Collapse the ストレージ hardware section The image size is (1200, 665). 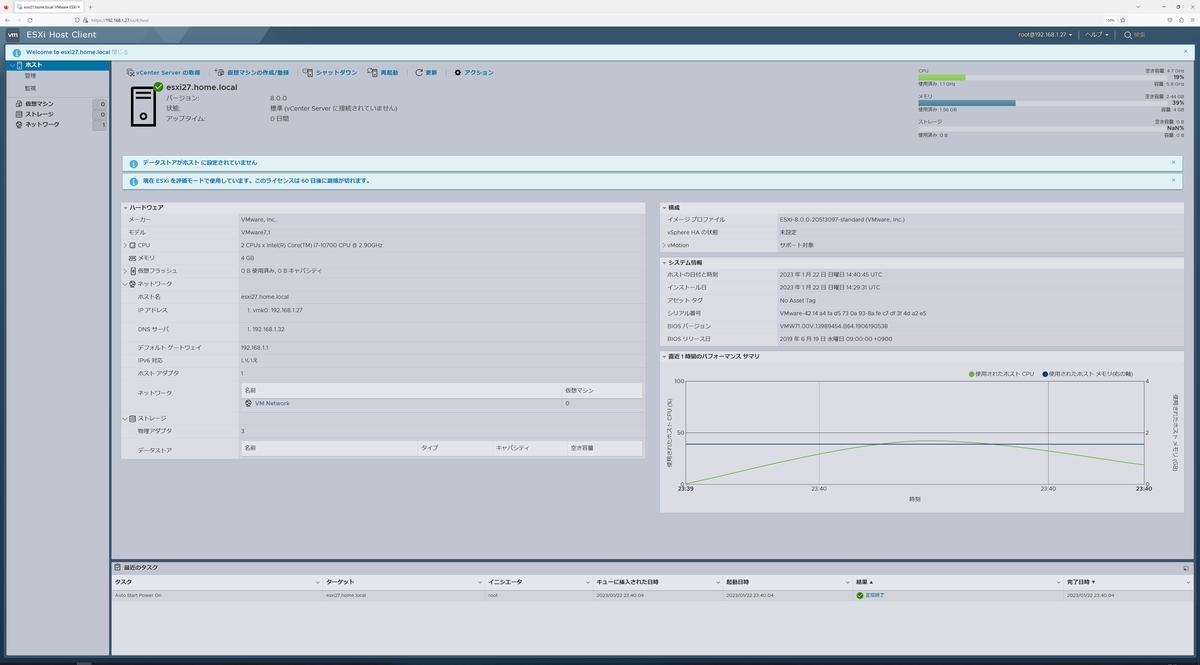tap(126, 419)
